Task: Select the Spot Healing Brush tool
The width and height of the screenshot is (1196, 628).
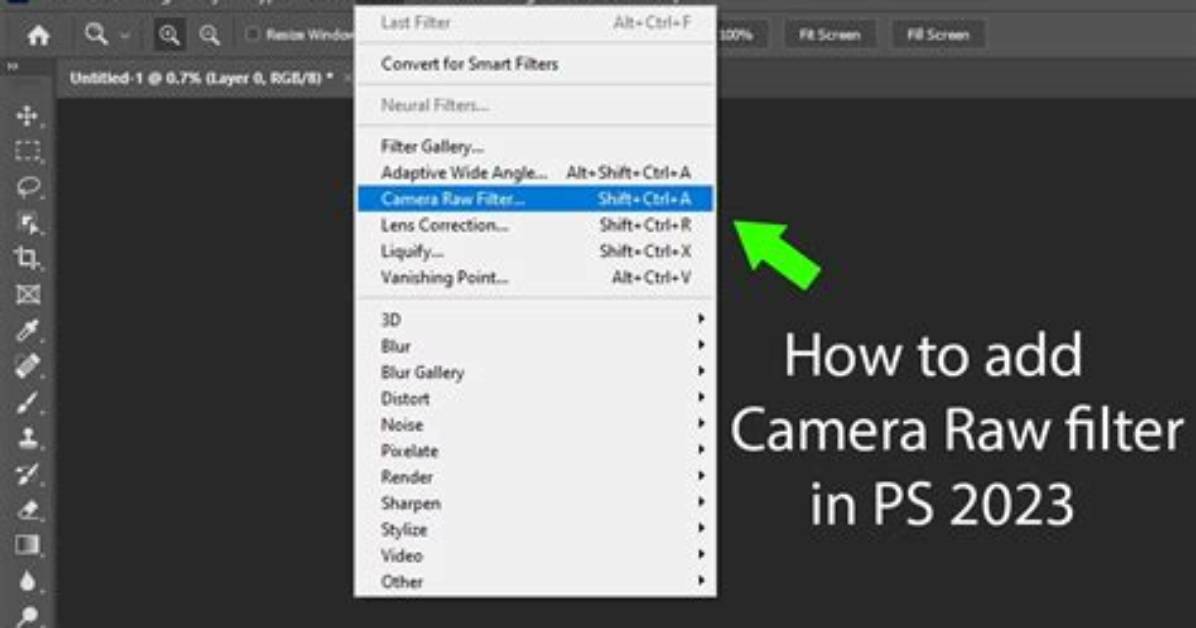Action: pos(28,366)
